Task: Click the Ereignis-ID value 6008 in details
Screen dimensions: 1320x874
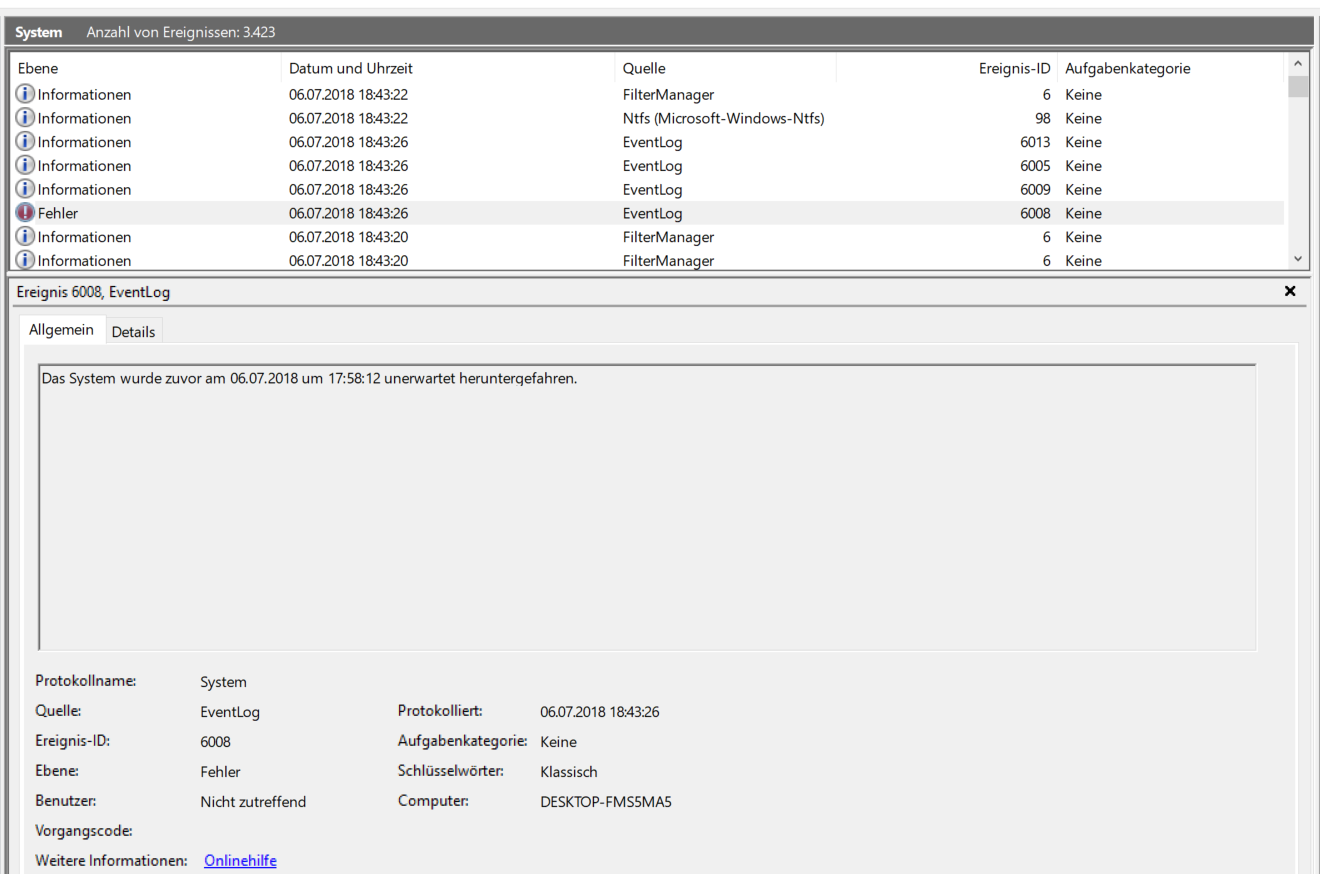Action: pyautogui.click(x=215, y=742)
